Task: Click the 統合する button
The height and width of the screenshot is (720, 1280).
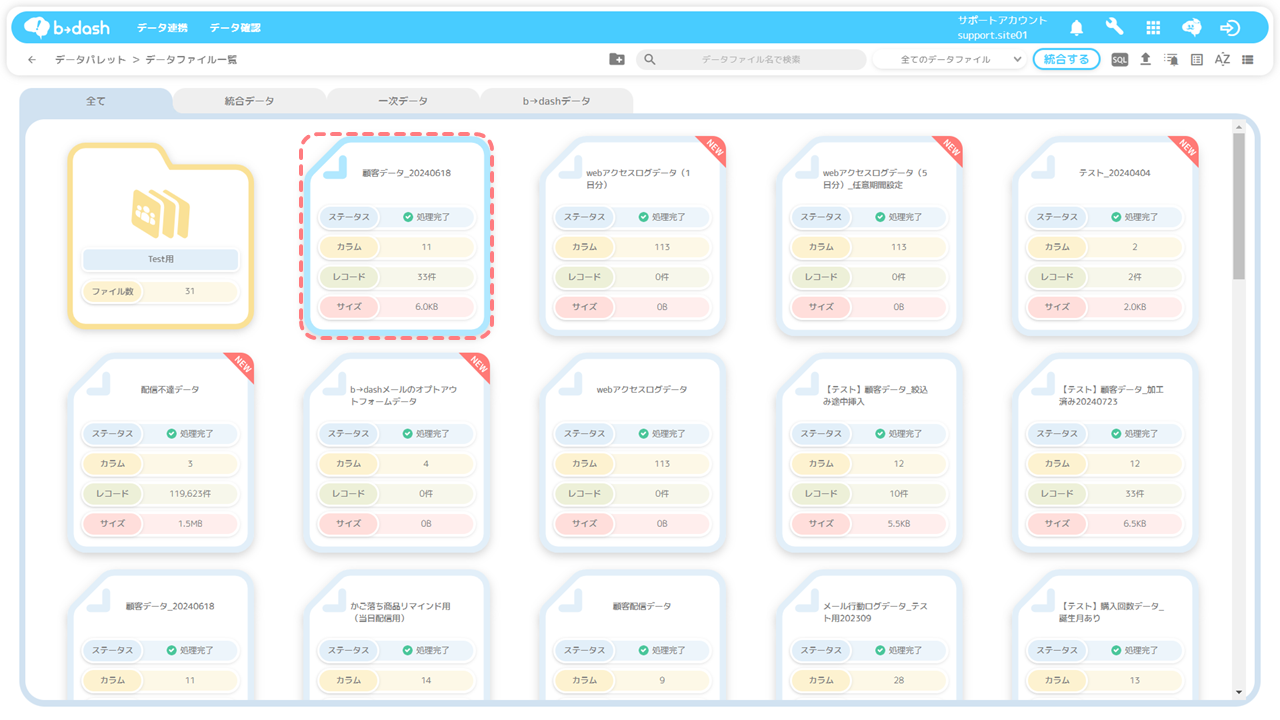Action: click(x=1067, y=60)
